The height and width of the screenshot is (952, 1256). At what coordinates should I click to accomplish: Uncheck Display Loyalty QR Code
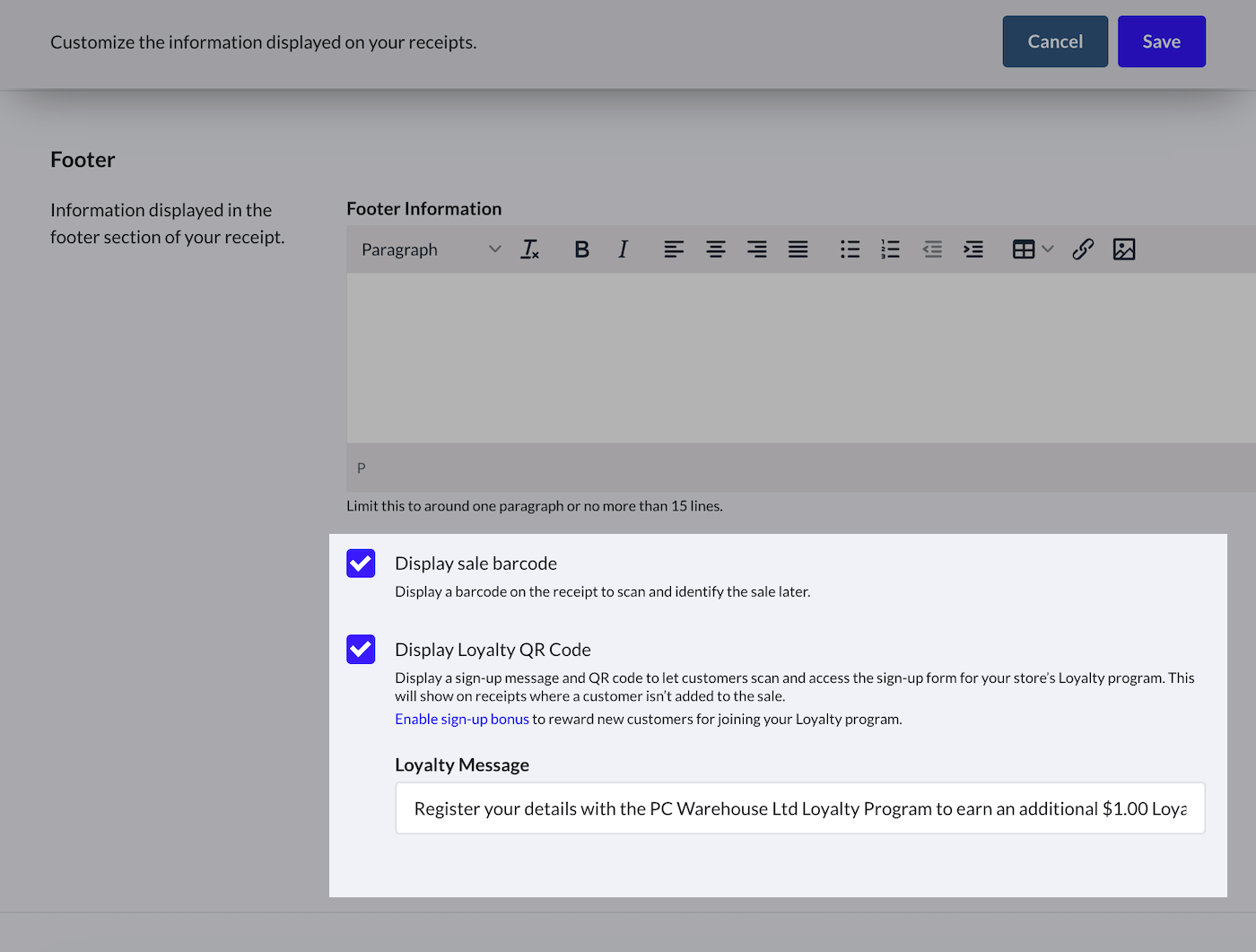(361, 650)
